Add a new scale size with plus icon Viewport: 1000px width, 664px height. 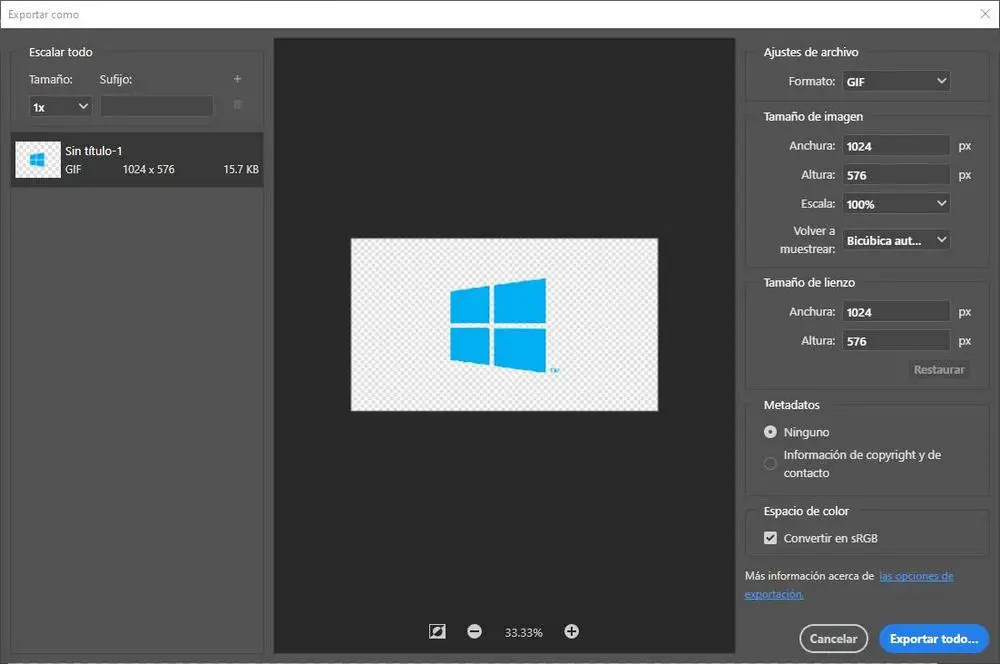(237, 79)
